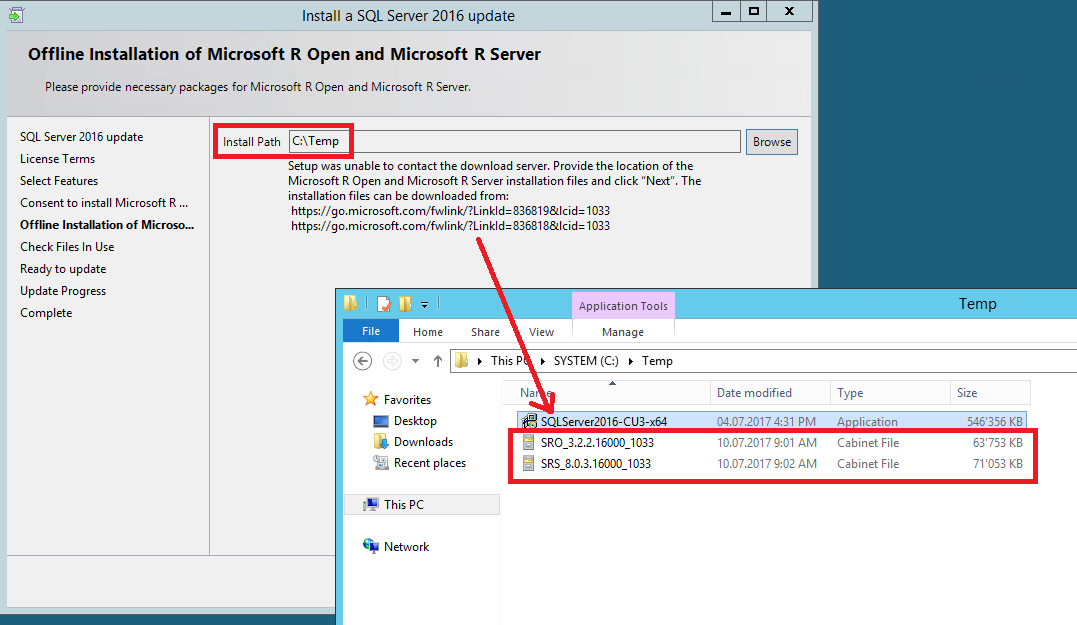The width and height of the screenshot is (1077, 625).
Task: Click the LinkId=836818 download URL
Action: tap(450, 226)
